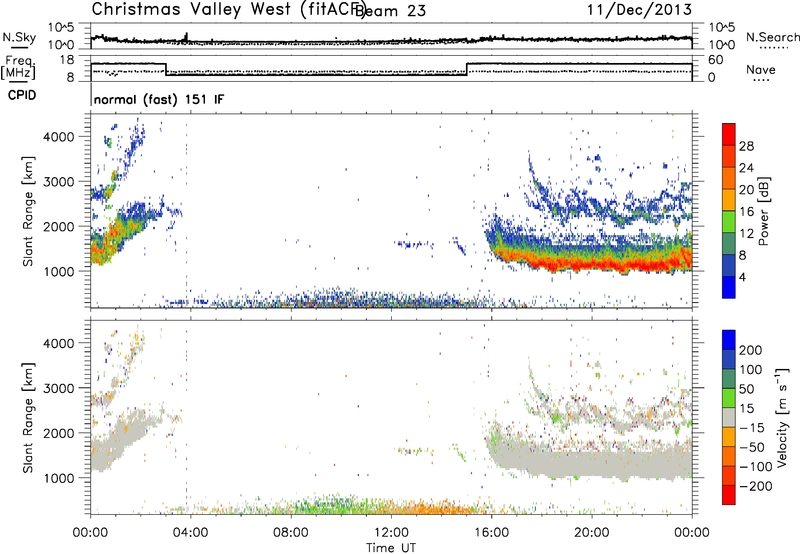Click the "20:00" time axis label
Image resolution: width=800 pixels, height=554 pixels.
pyautogui.click(x=592, y=533)
